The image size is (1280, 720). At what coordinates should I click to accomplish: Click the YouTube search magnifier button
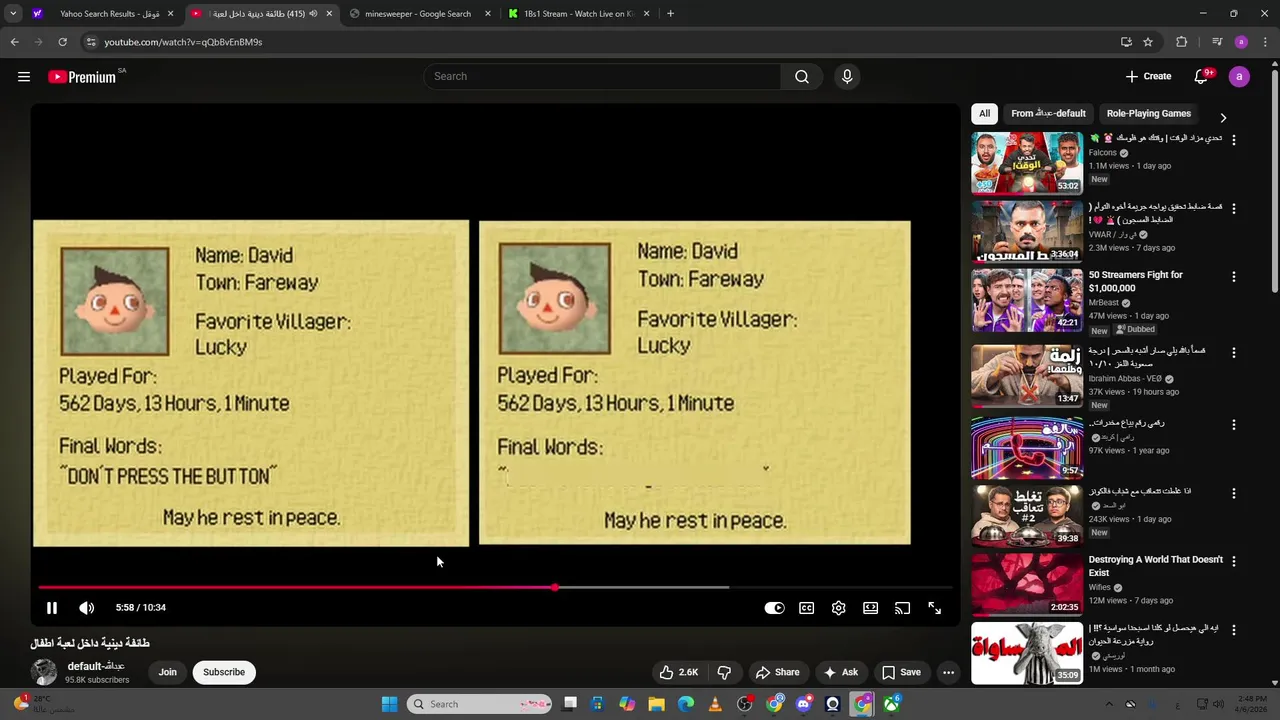click(x=801, y=77)
